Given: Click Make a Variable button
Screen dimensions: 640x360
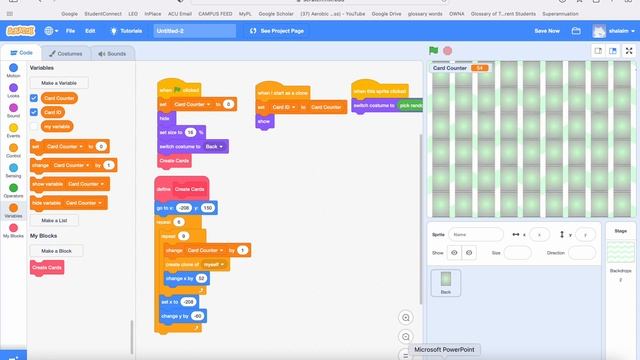Looking at the screenshot, I should (59, 83).
